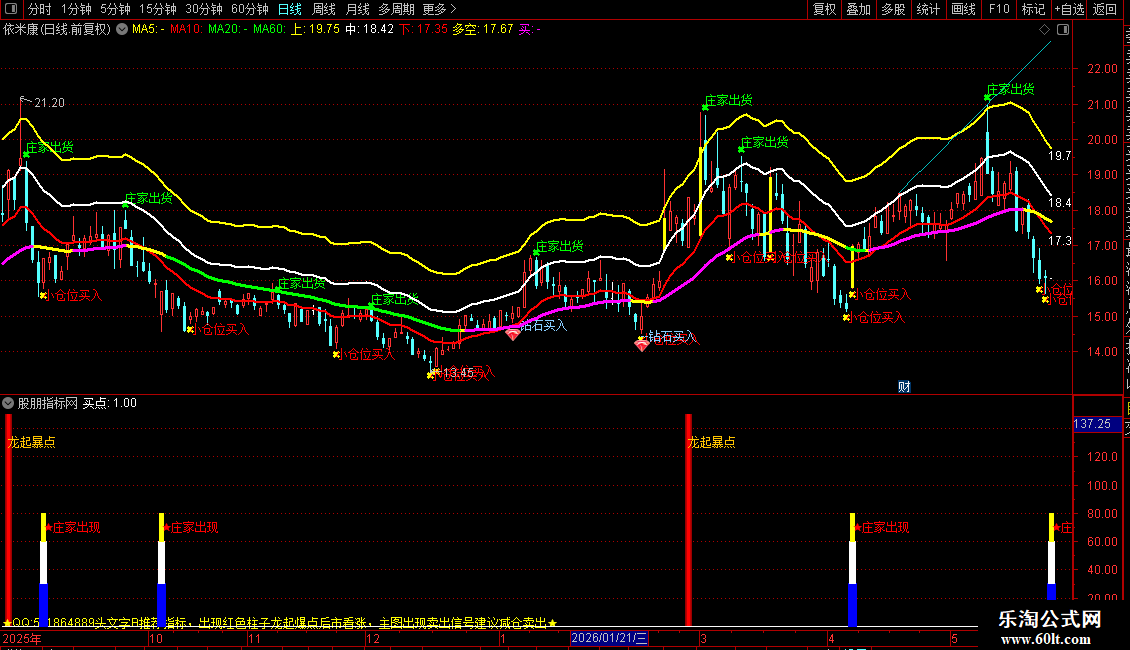Switch to 分时 chart tab
The image size is (1130, 650).
[x=40, y=9]
